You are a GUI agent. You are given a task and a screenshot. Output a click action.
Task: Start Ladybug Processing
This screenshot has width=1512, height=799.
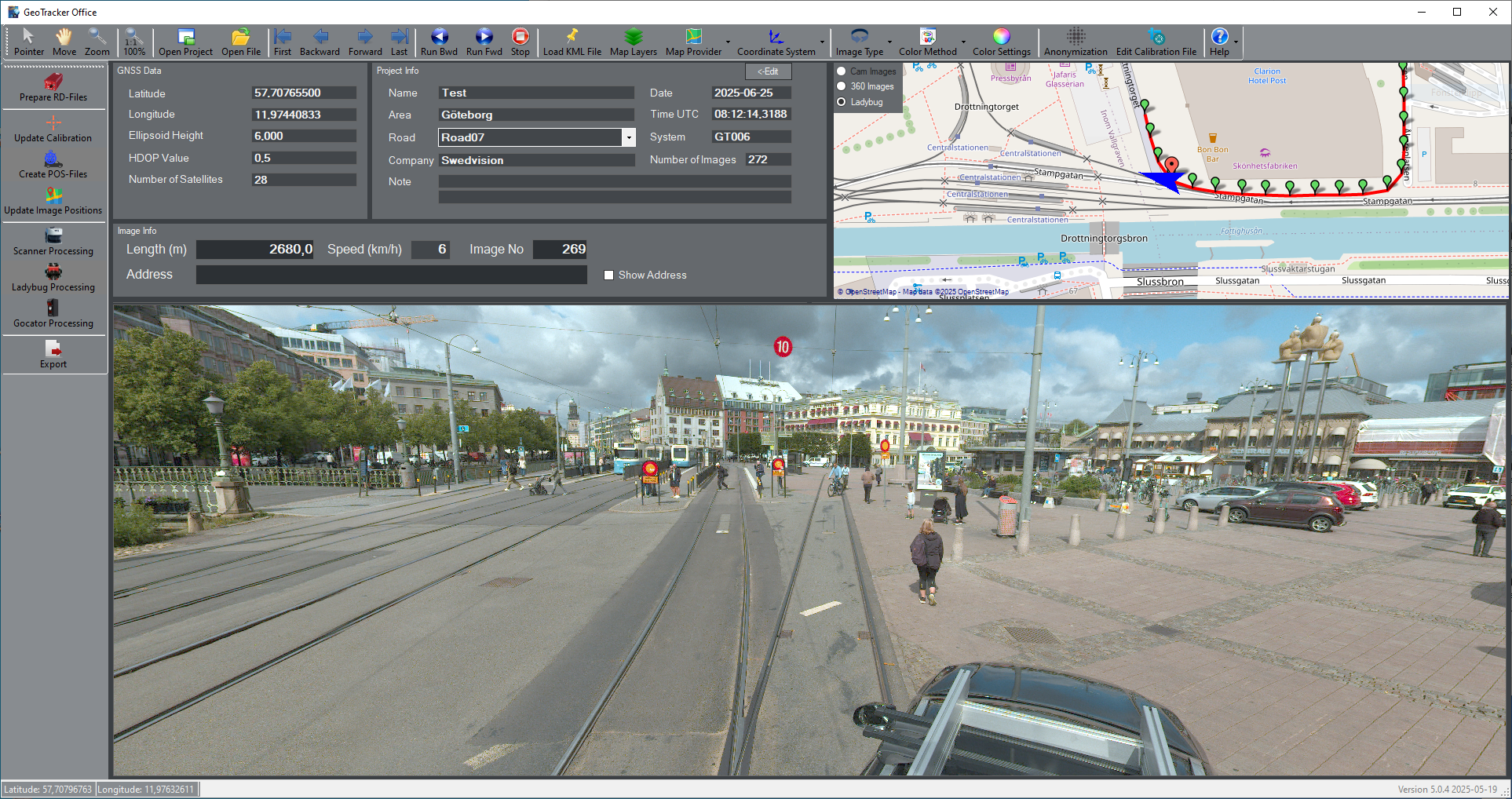(53, 279)
